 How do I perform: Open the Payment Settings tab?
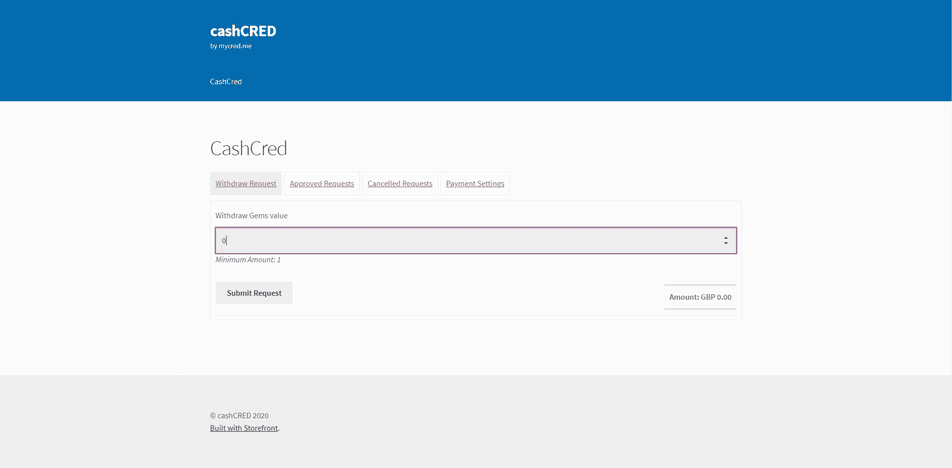point(475,183)
